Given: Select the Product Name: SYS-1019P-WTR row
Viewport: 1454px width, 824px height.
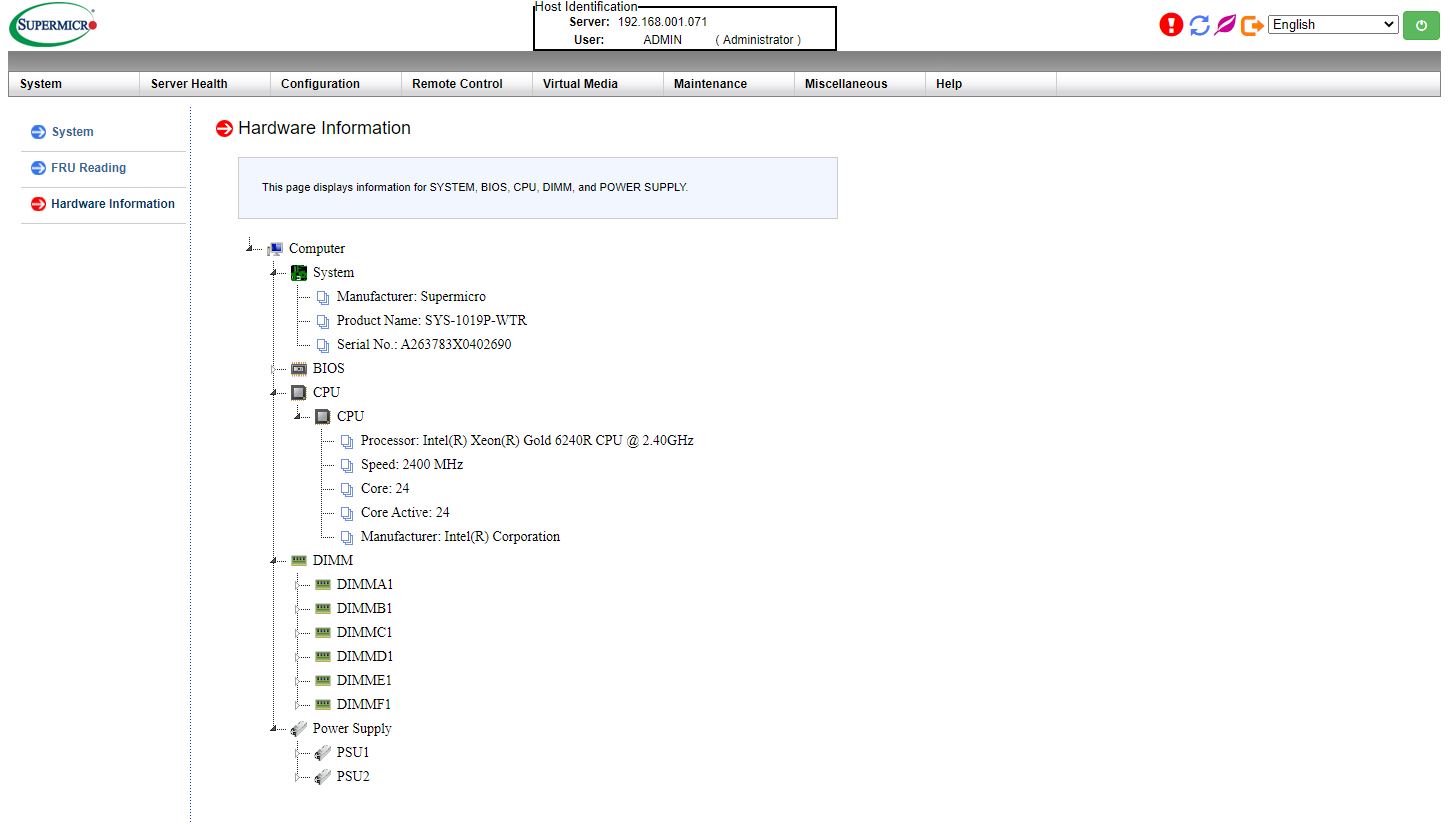Looking at the screenshot, I should pyautogui.click(x=432, y=320).
